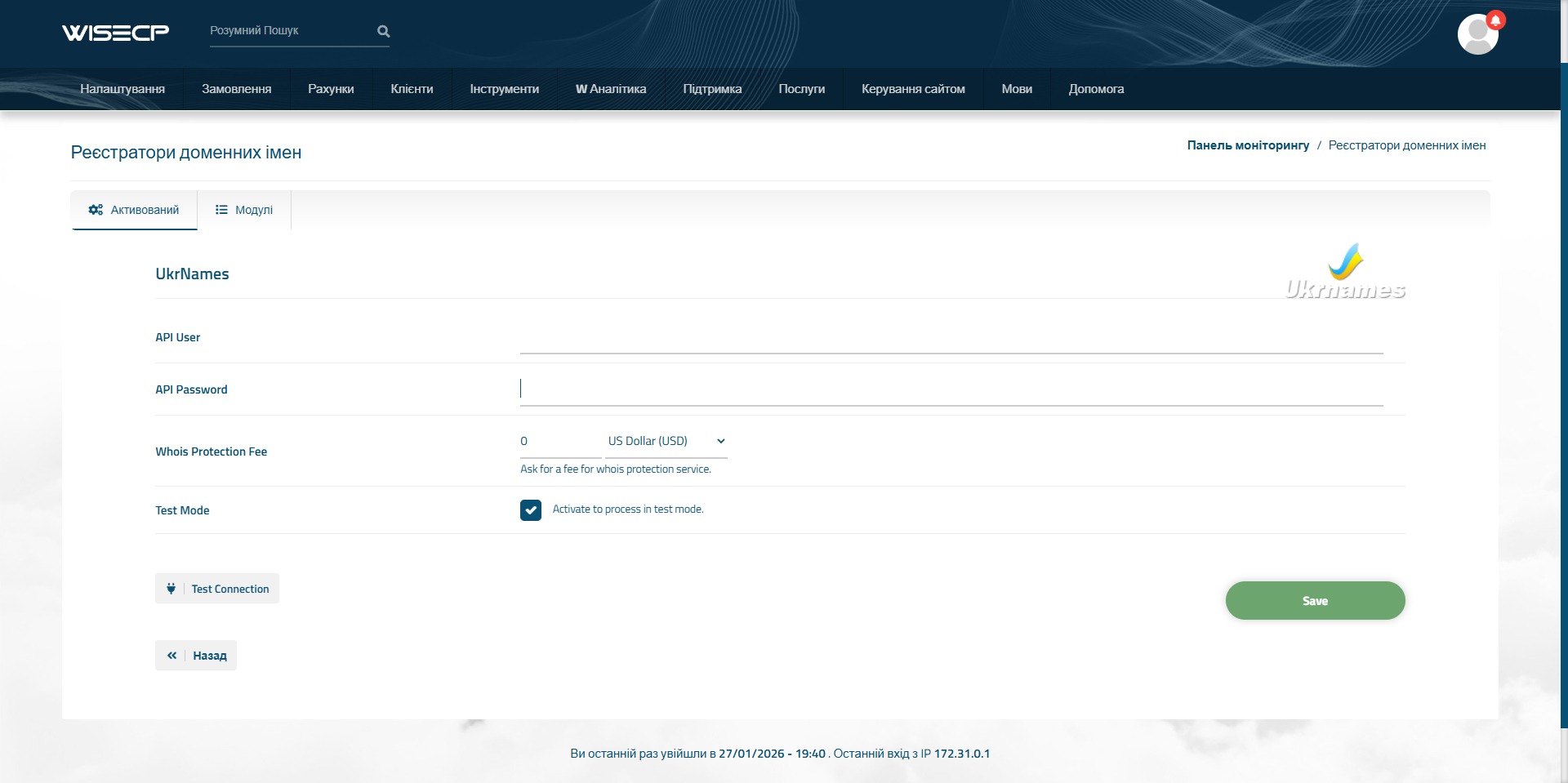1568x783 pixels.
Task: Open the Керування сайтом menu
Action: tap(913, 89)
